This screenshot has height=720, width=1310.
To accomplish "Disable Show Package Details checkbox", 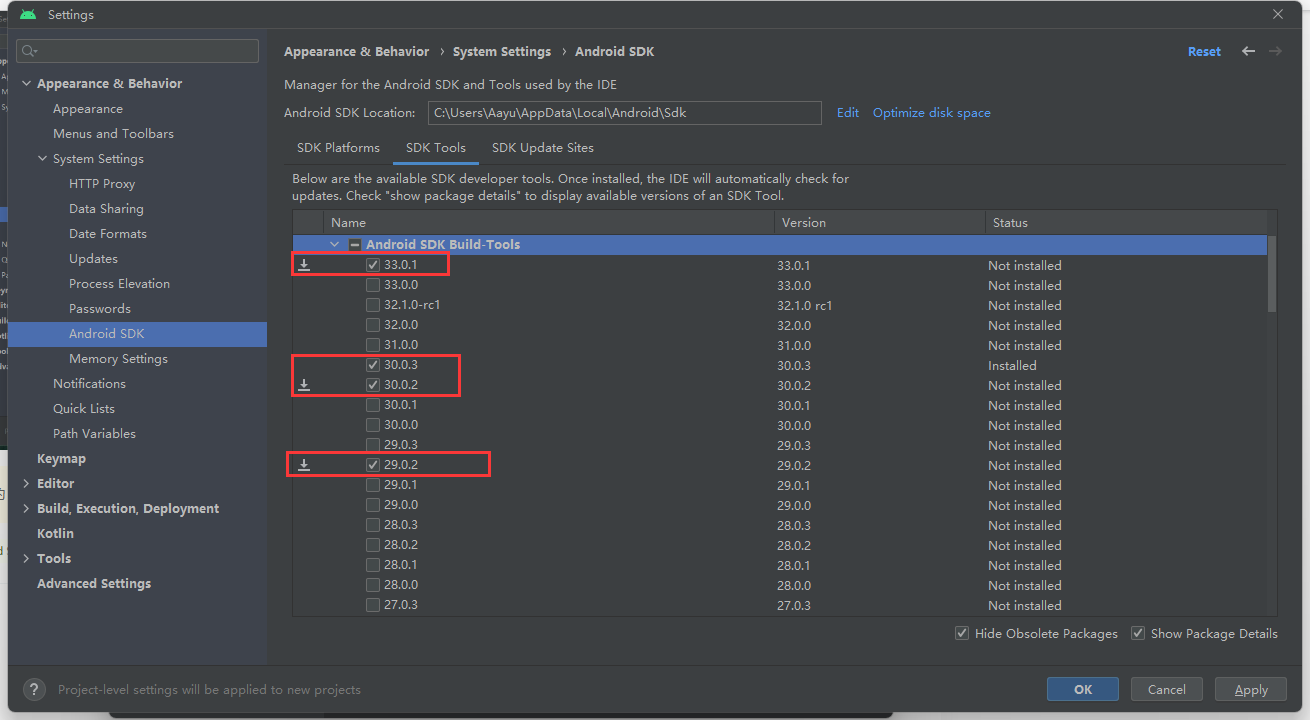I will [1138, 633].
